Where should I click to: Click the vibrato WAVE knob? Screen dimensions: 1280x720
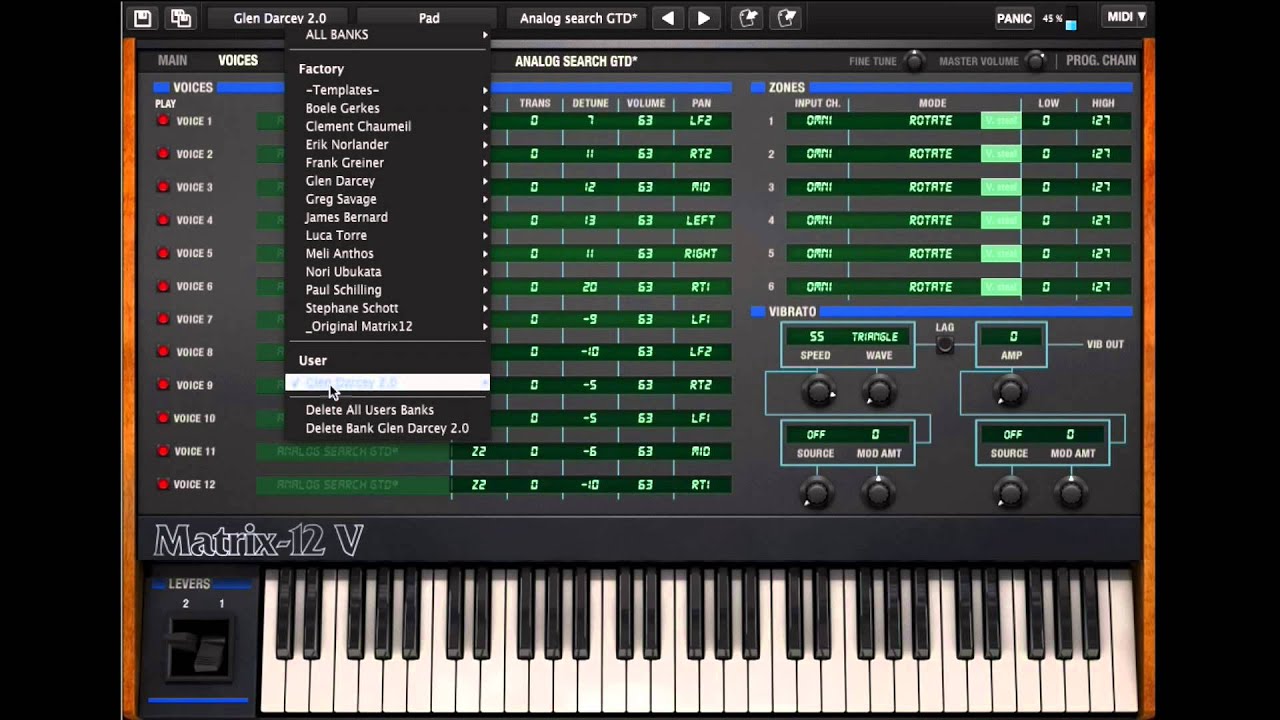(x=878, y=392)
